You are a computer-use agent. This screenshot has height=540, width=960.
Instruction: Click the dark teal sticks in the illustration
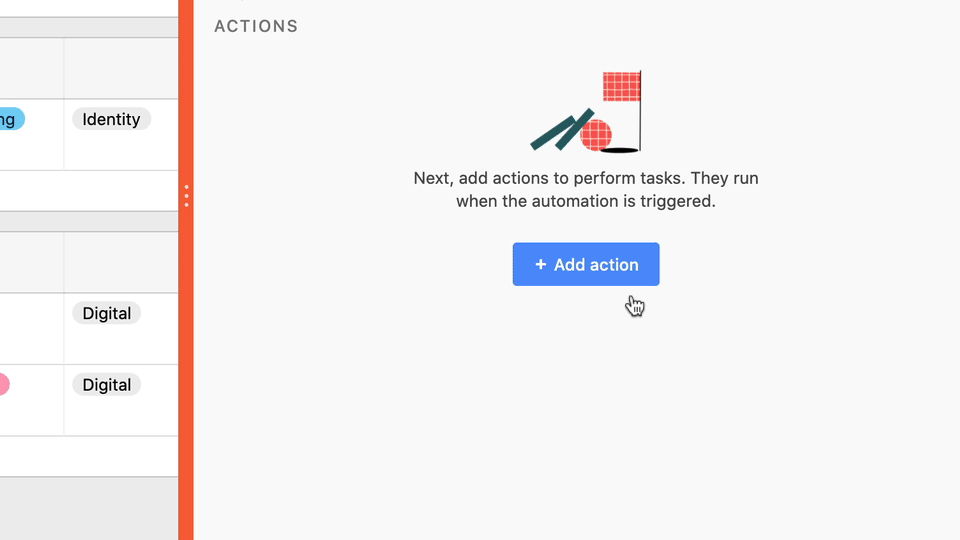pos(562,129)
